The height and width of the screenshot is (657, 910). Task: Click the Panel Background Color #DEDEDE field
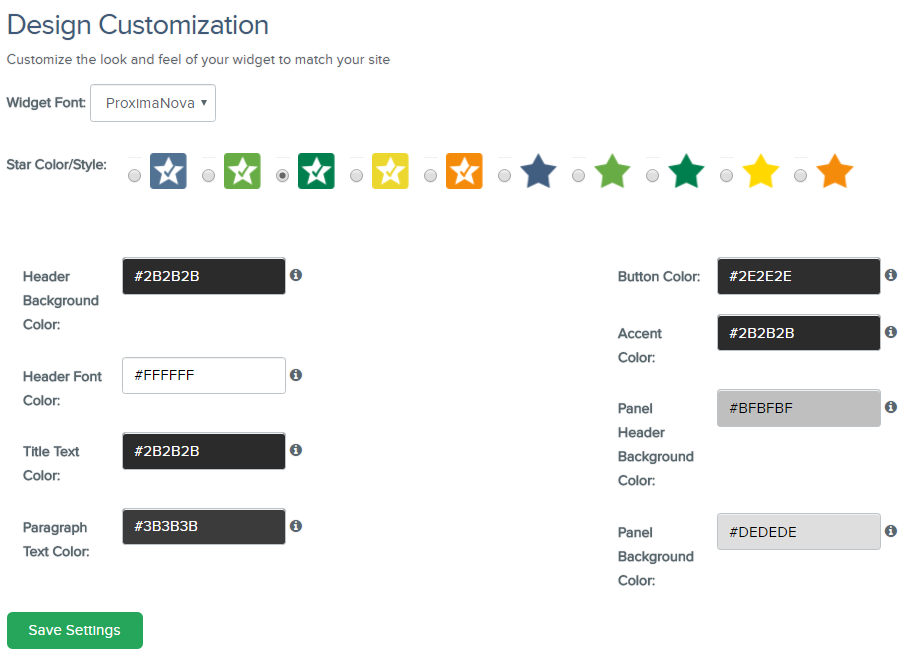(x=798, y=532)
